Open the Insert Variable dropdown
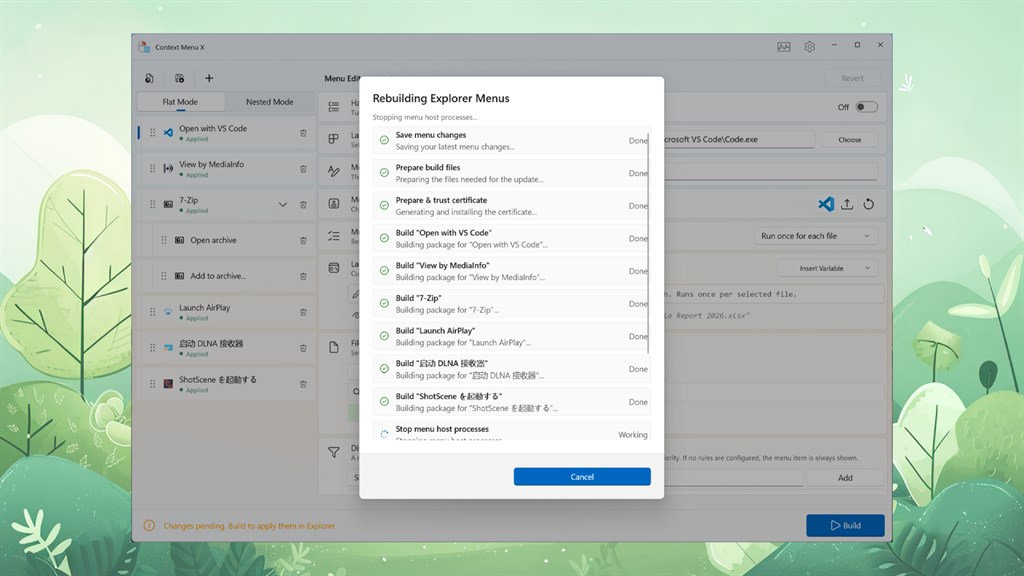This screenshot has width=1024, height=576. coord(827,268)
